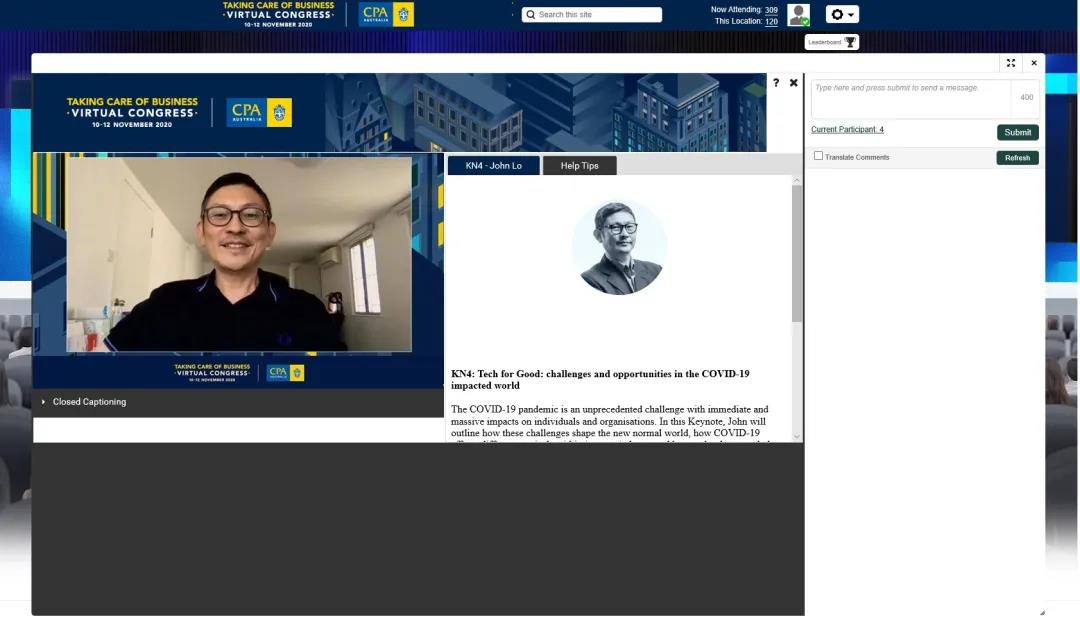Image resolution: width=1080 pixels, height=619 pixels.
Task: Close the presentation panel with X
Action: [794, 83]
